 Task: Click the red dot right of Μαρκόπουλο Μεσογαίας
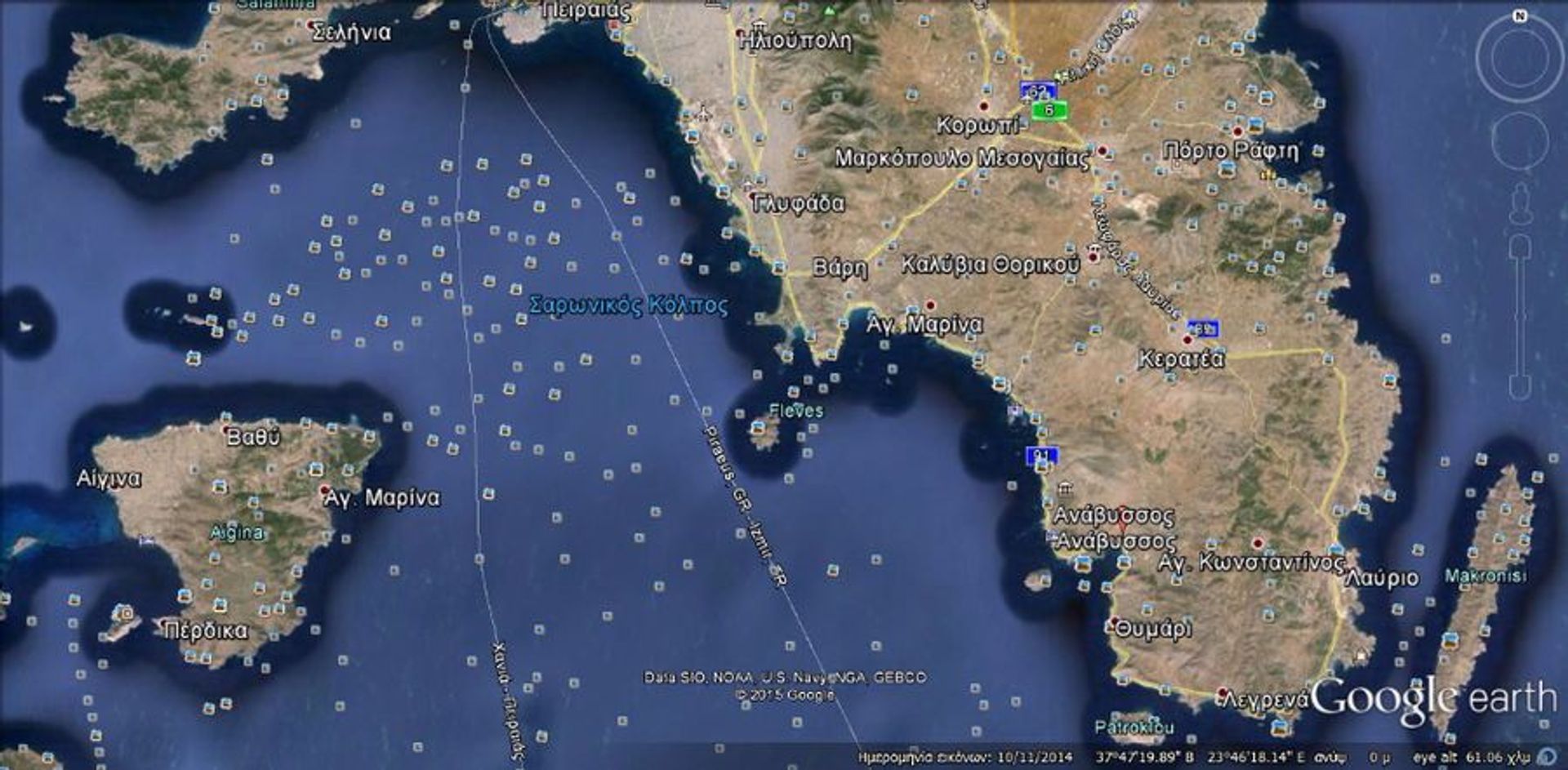point(1102,151)
